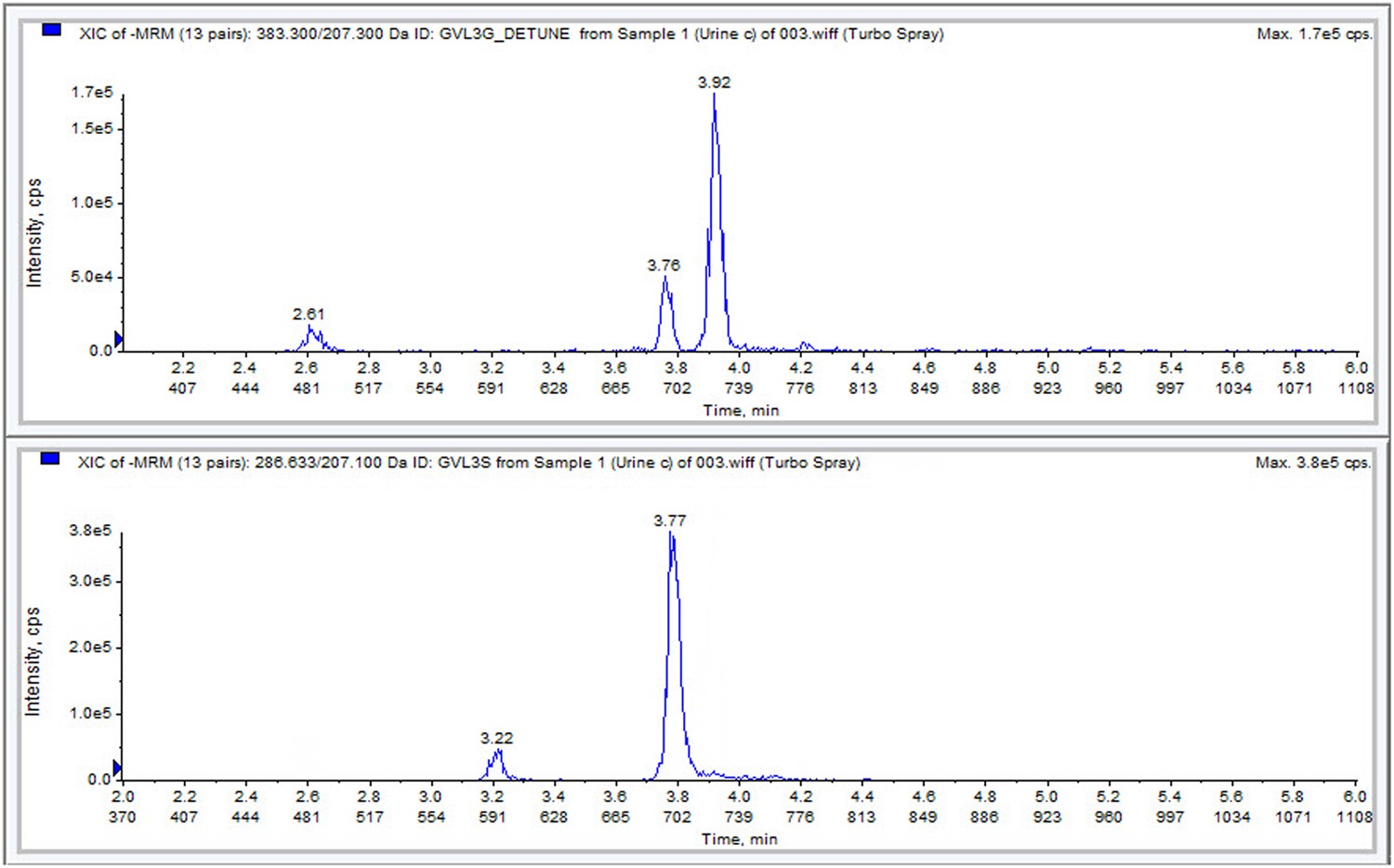Viewport: 1394px width, 868px height.
Task: Select the 3.92 peak label in the upper chromatogram
Action: pos(714,83)
